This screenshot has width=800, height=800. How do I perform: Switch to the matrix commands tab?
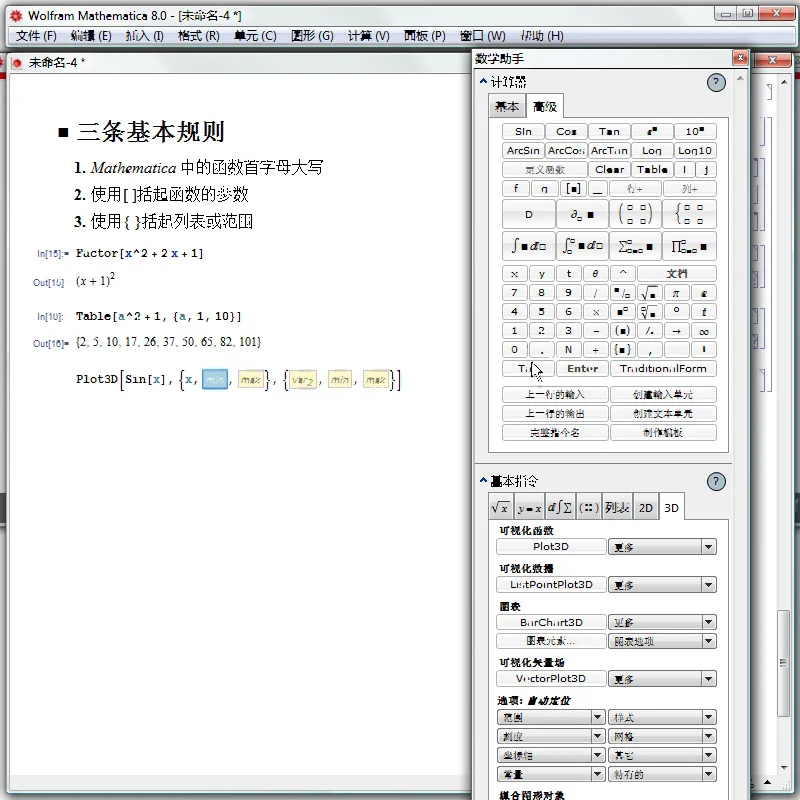(588, 508)
